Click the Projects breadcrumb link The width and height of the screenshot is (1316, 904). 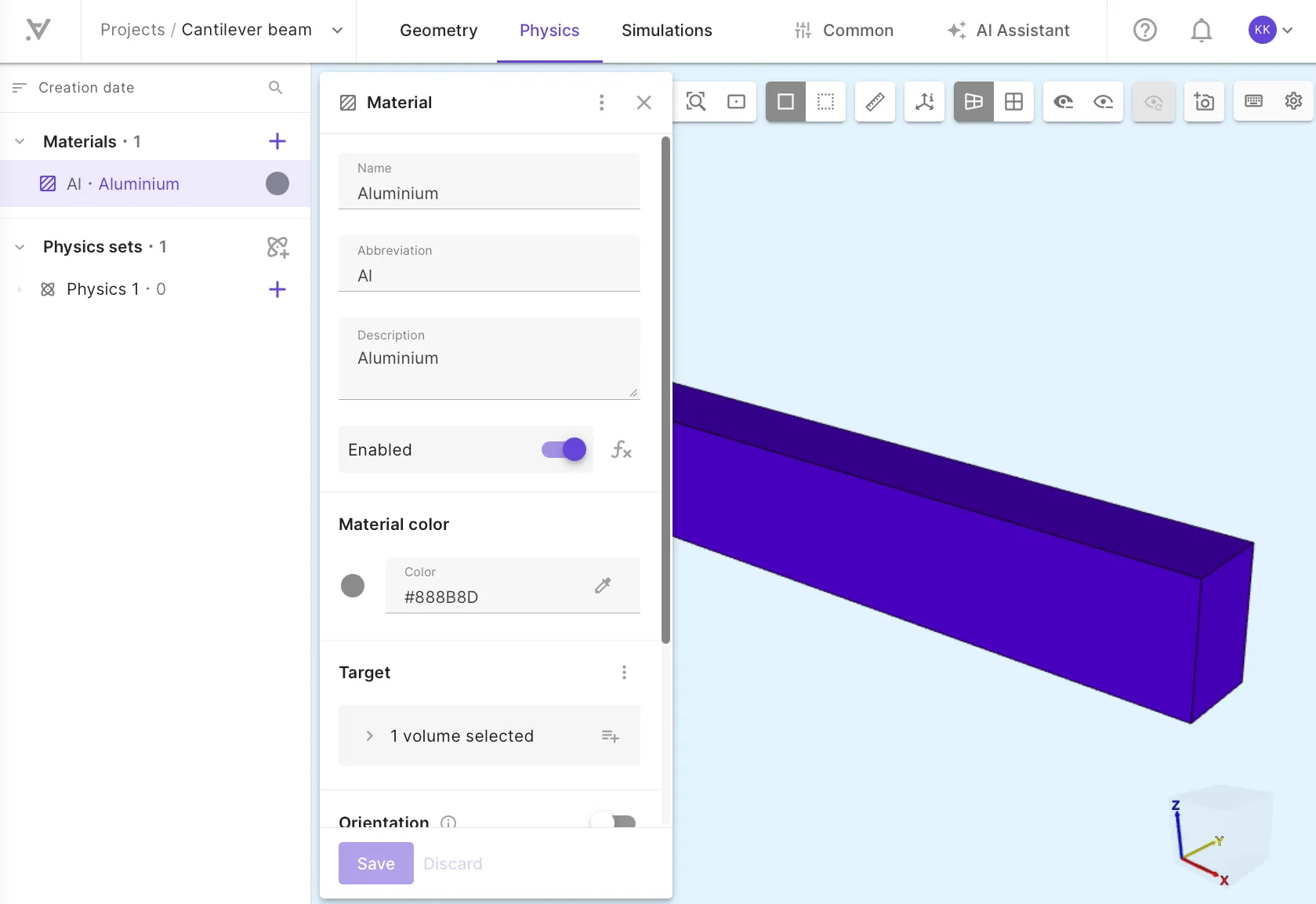tap(132, 30)
